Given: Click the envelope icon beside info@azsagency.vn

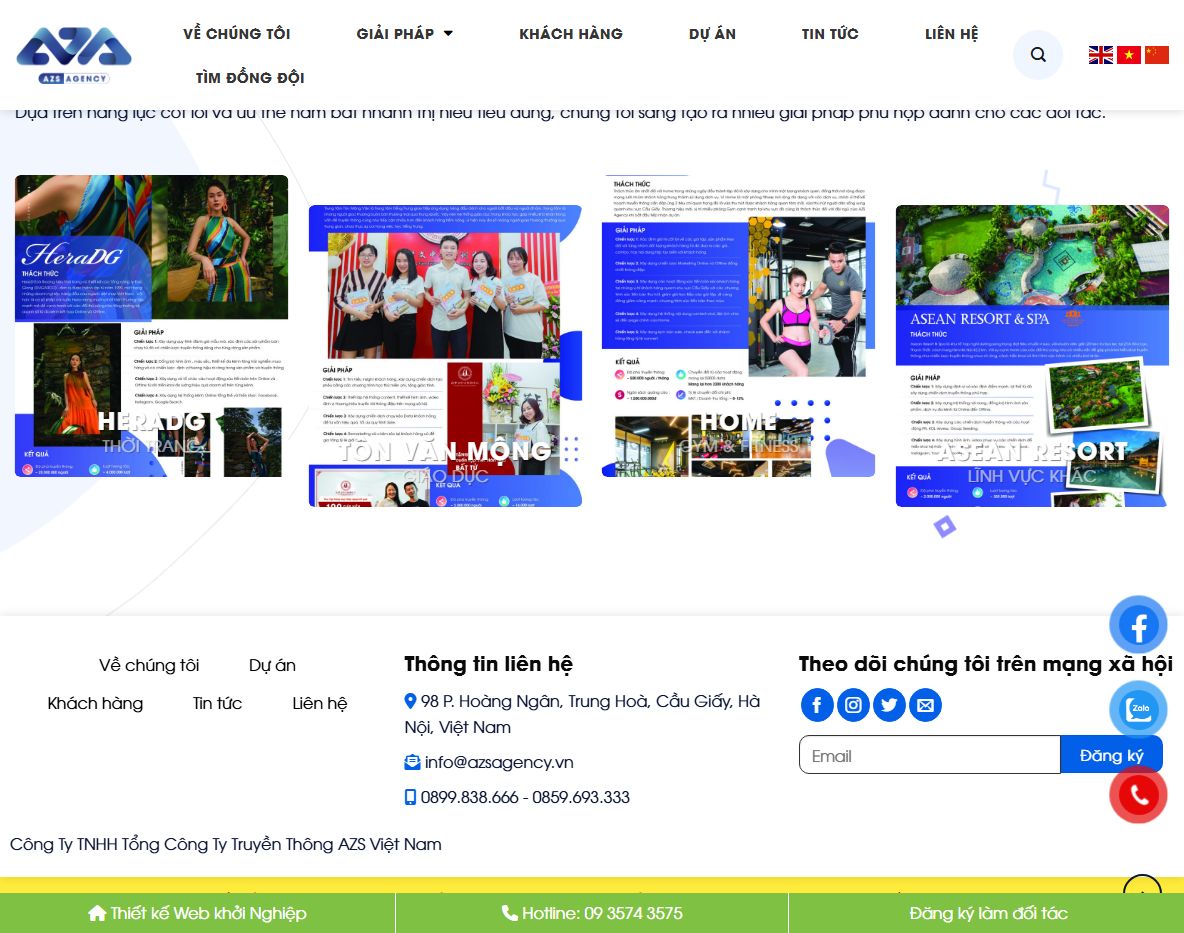Looking at the screenshot, I should [x=412, y=762].
